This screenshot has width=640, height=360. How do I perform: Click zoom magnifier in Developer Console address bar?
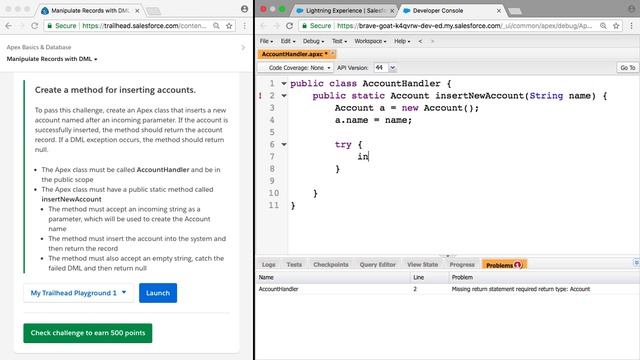pyautogui.click(x=603, y=26)
